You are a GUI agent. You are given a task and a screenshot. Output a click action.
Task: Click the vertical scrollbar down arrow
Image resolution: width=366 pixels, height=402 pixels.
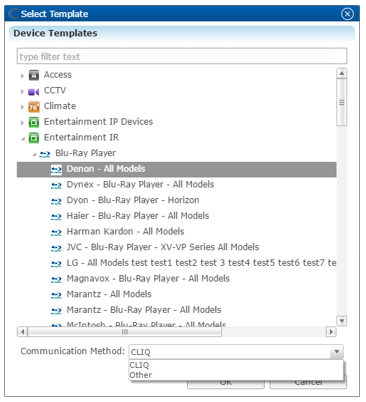pos(342,321)
